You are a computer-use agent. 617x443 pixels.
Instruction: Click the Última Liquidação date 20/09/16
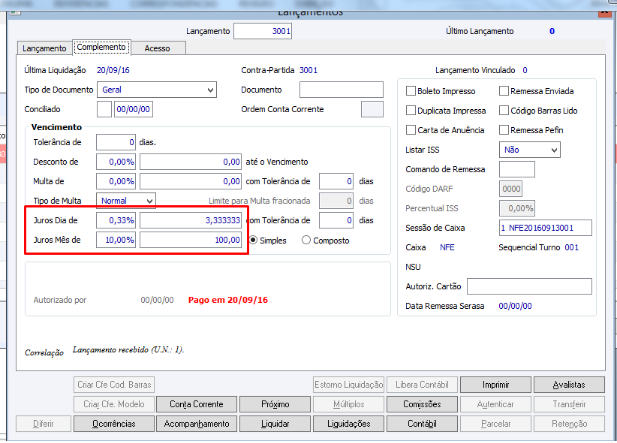pos(113,70)
